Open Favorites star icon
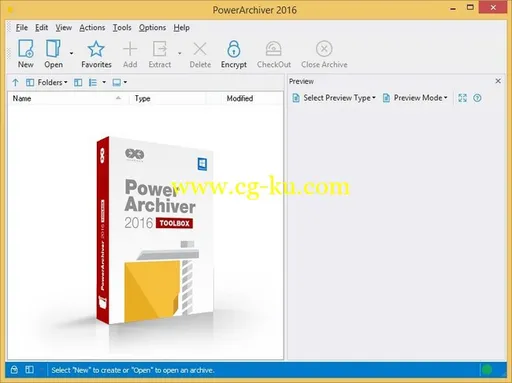 click(96, 49)
